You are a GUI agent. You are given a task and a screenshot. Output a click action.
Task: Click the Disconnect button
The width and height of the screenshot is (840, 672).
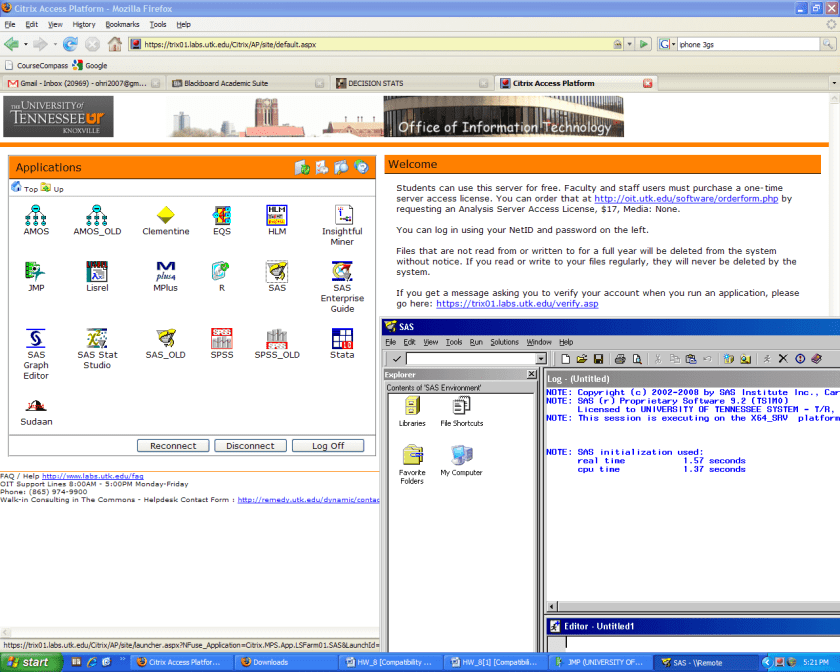[x=250, y=446]
